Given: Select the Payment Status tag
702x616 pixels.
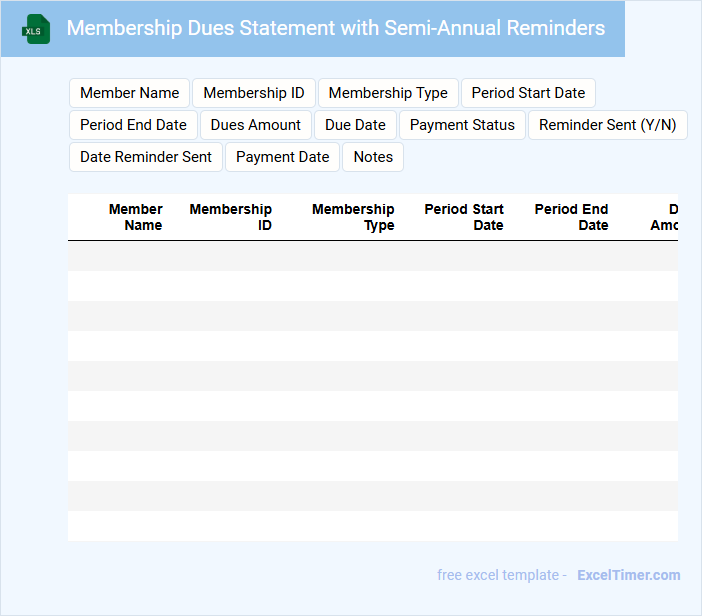Looking at the screenshot, I should [x=462, y=125].
